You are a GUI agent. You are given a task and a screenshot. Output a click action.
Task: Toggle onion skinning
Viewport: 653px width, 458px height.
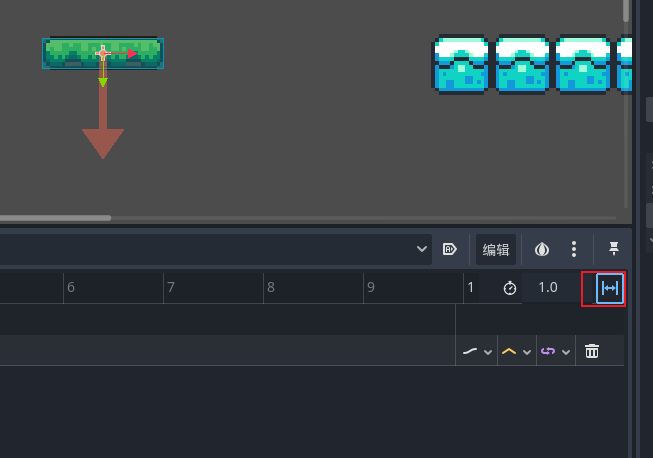pyautogui.click(x=541, y=249)
